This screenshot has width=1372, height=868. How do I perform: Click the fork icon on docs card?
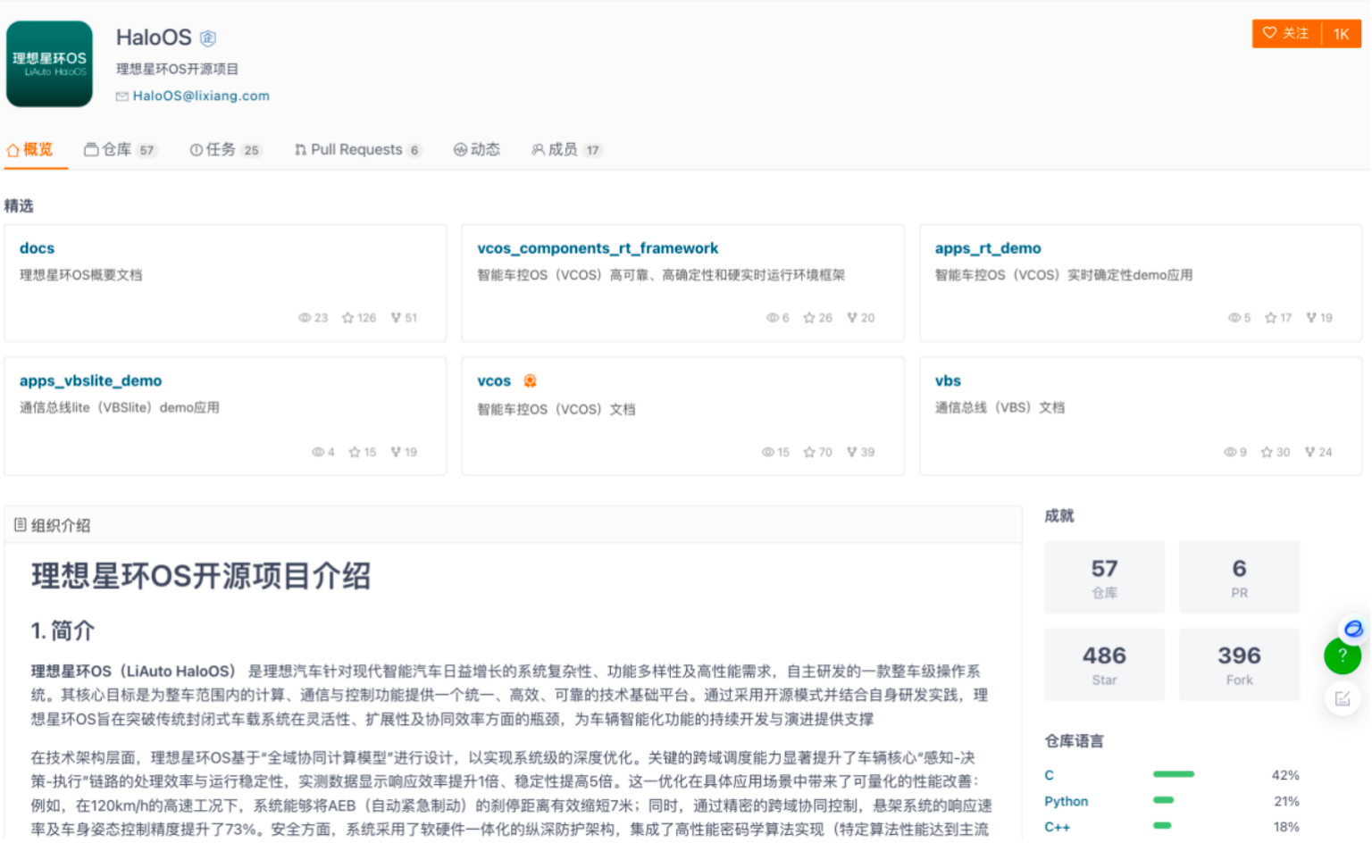pyautogui.click(x=396, y=318)
